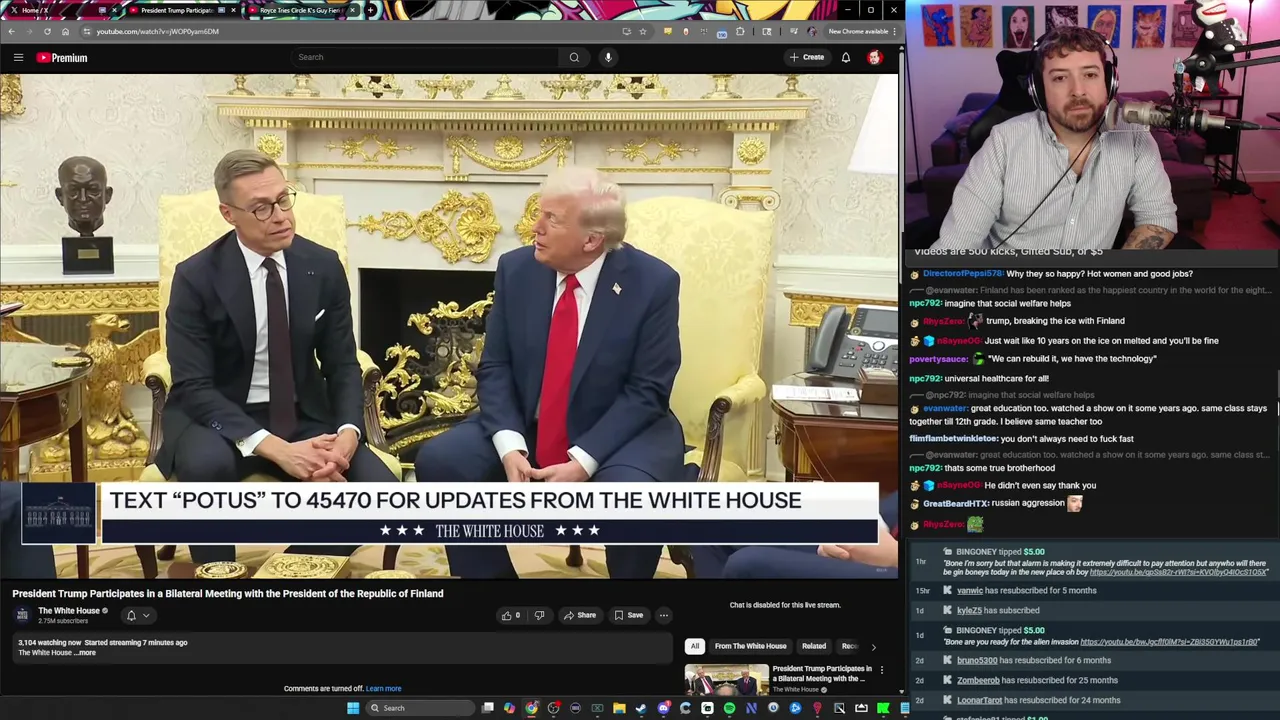Open the YouTube guide hamburger menu

tap(18, 58)
